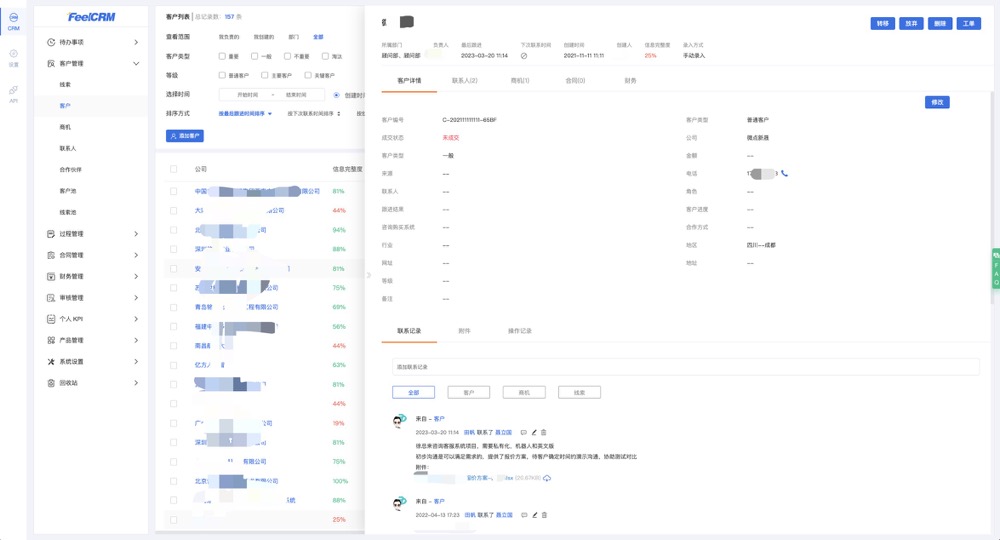Tick the 普通客户 level checkbox
The height and width of the screenshot is (540, 1000).
click(x=222, y=75)
